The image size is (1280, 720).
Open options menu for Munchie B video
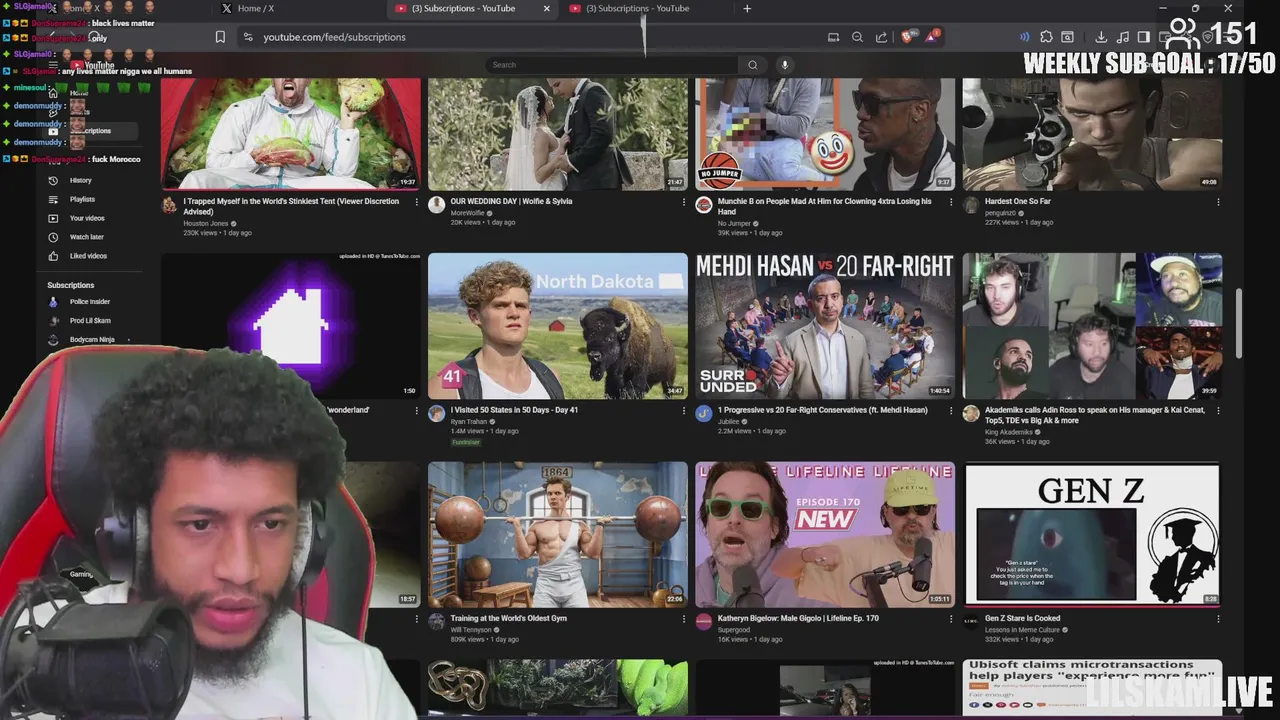click(951, 202)
